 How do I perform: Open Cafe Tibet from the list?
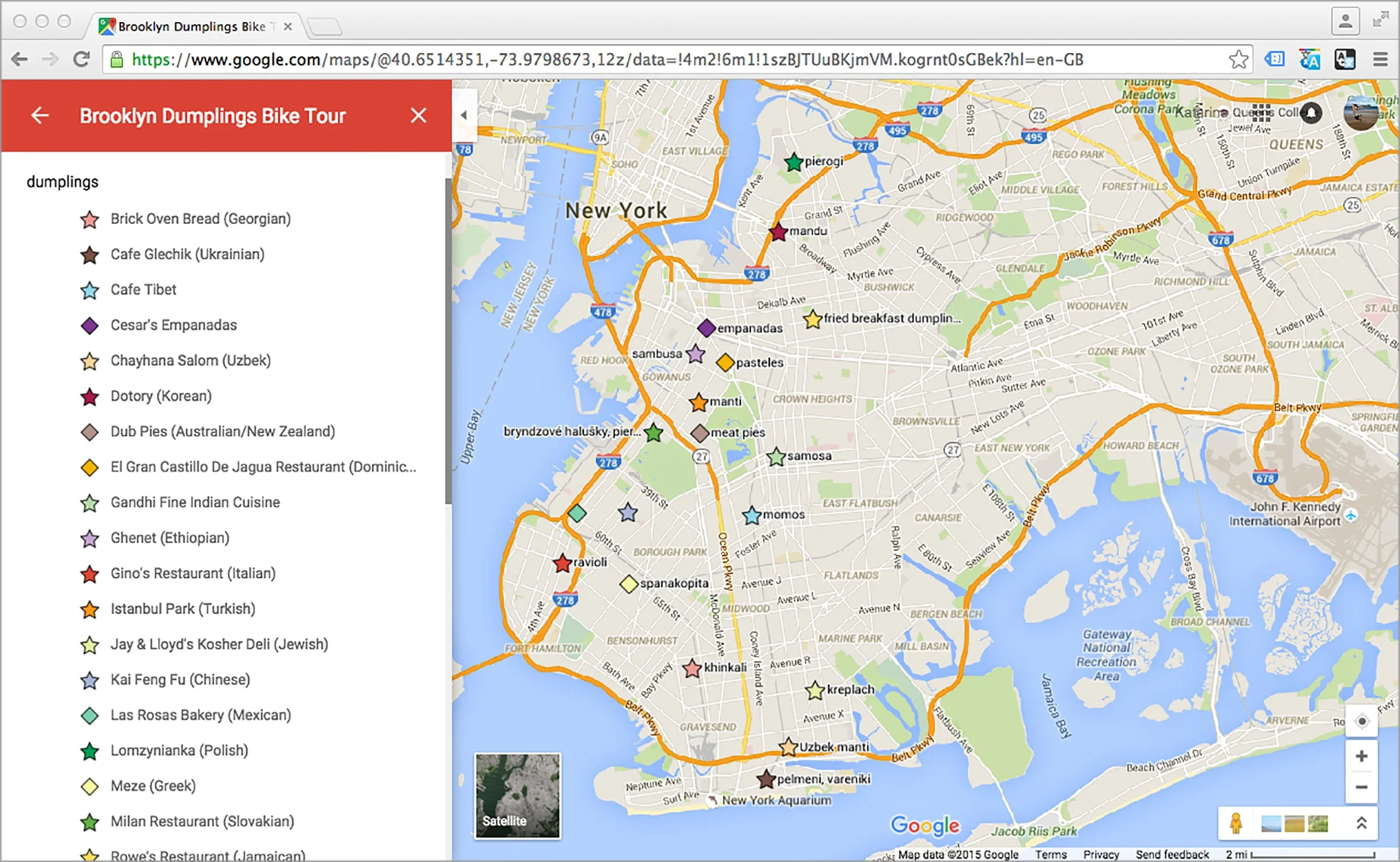143,289
